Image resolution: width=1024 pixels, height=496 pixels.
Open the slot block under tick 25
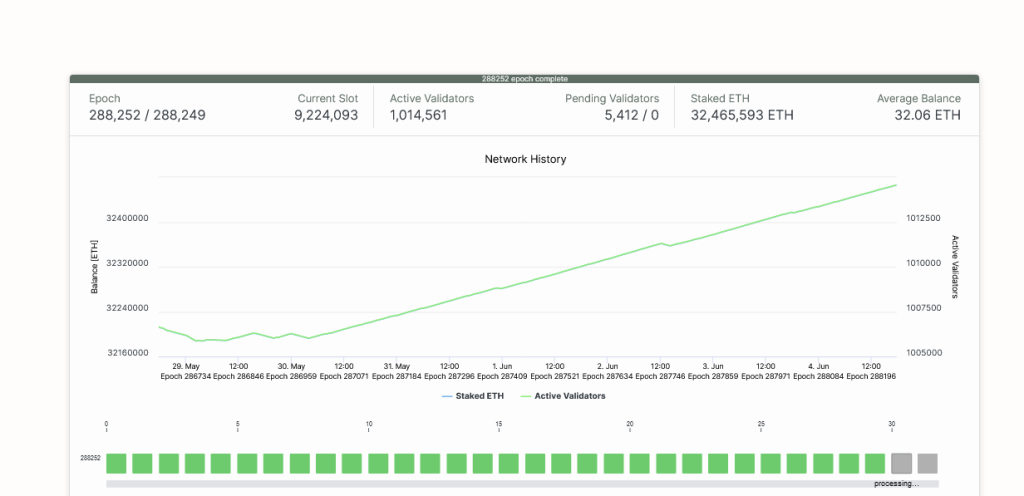pyautogui.click(x=770, y=463)
